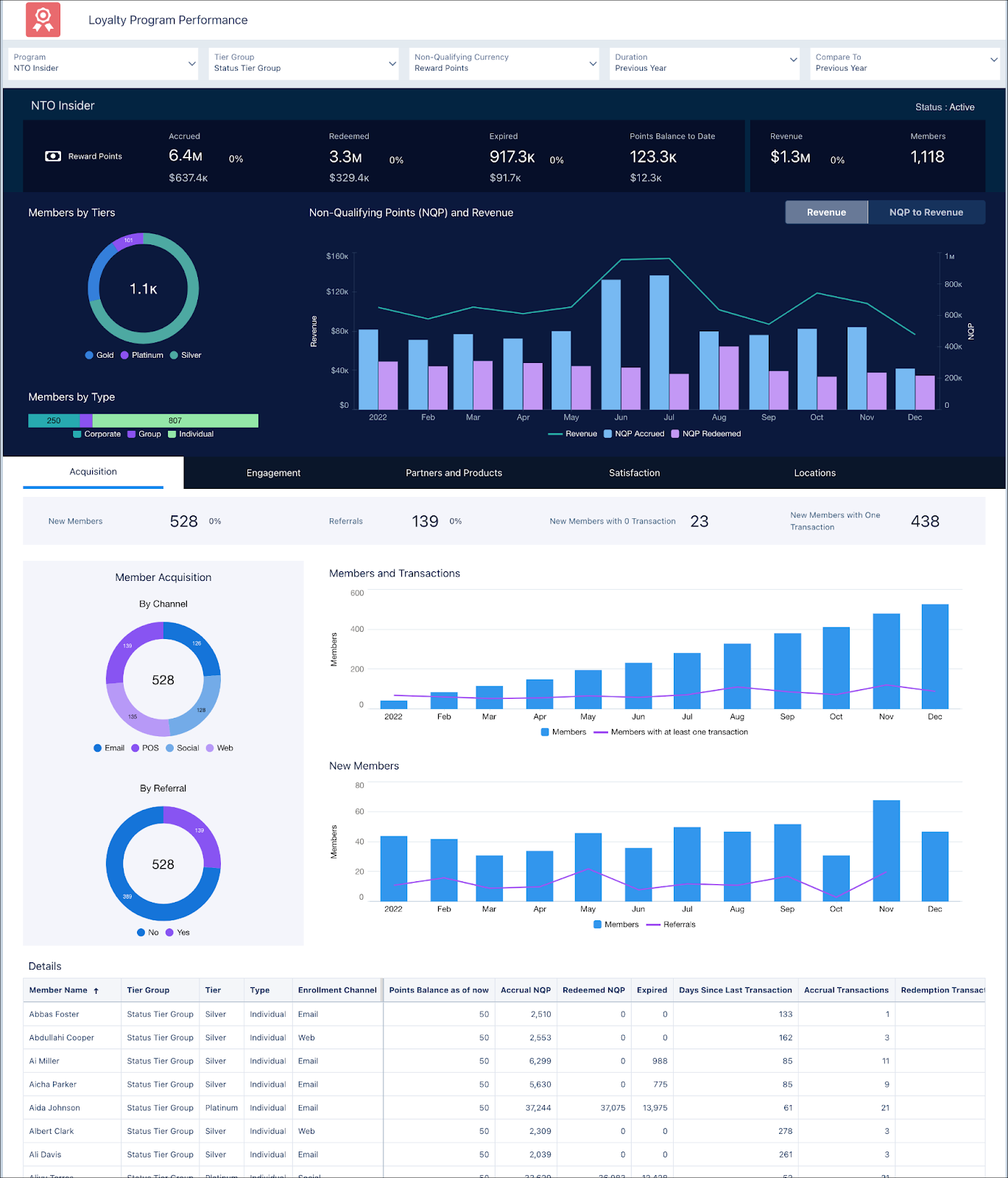This screenshot has width=1008, height=1178.
Task: Click the Silver legend color dot
Action: coord(174,355)
